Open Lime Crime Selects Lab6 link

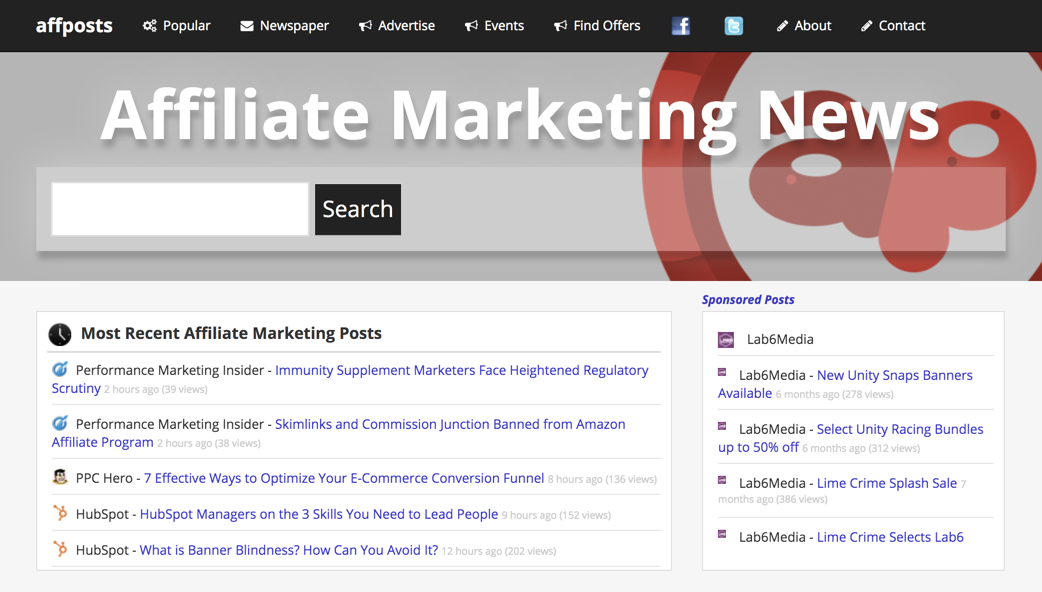coord(890,537)
